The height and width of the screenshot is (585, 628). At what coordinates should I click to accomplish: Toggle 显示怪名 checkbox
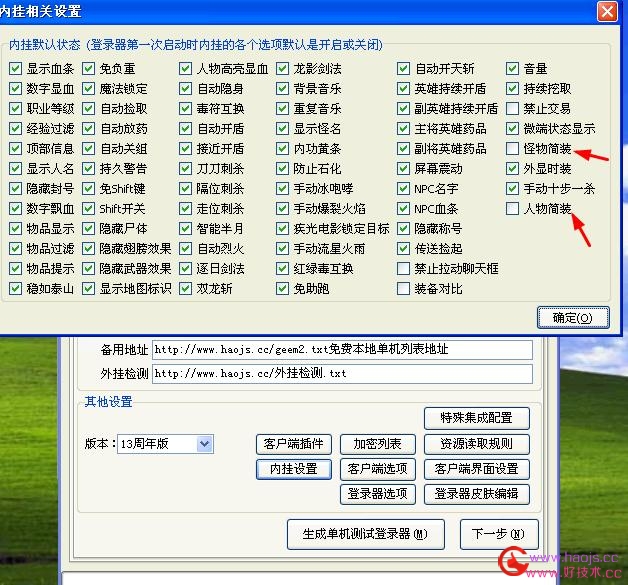pos(282,129)
